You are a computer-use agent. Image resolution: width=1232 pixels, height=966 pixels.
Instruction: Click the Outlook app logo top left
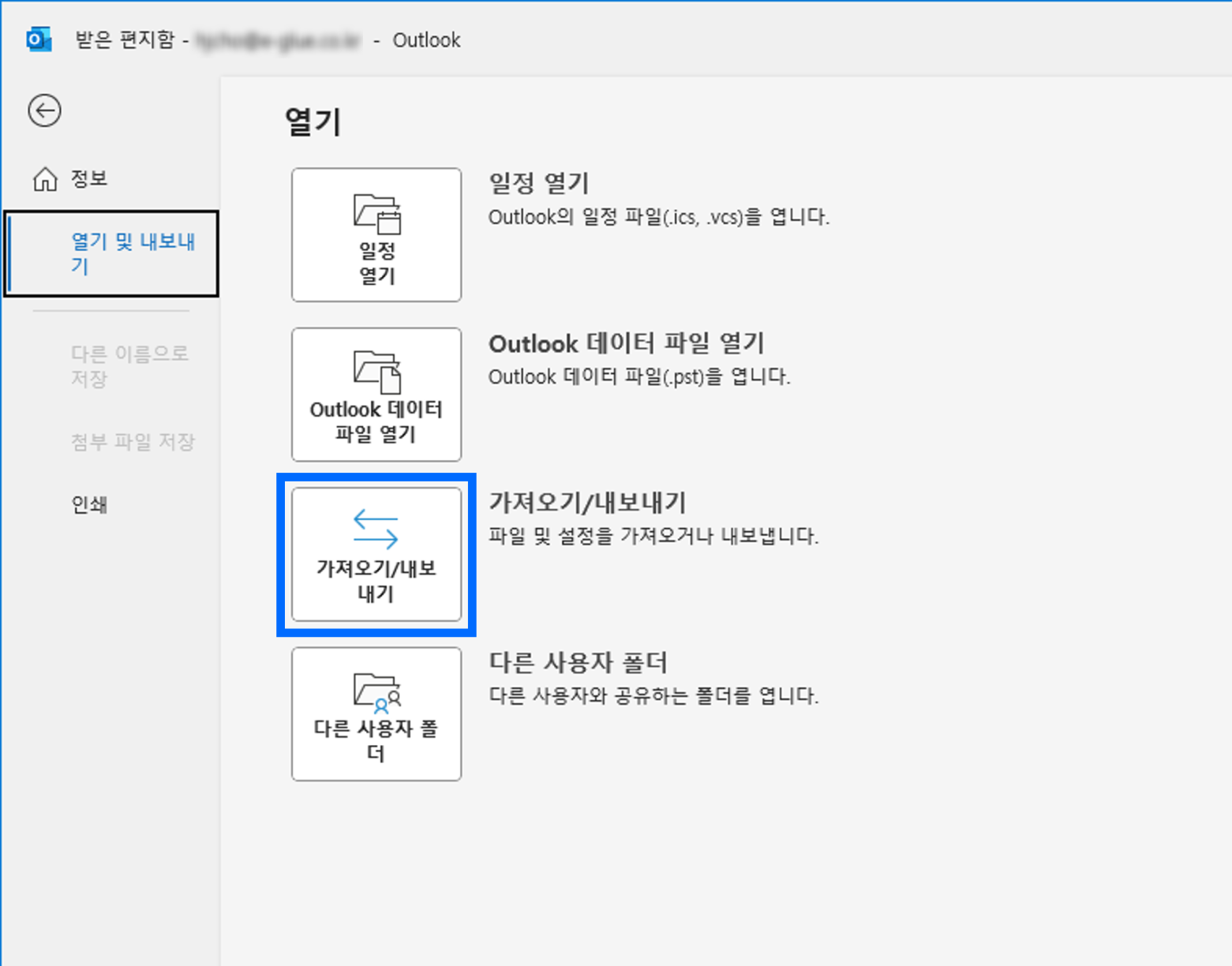point(37,38)
